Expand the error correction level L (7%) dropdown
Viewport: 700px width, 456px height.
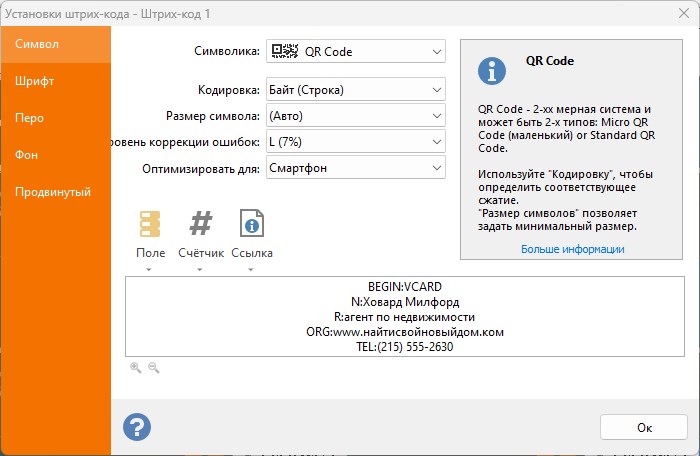355,142
